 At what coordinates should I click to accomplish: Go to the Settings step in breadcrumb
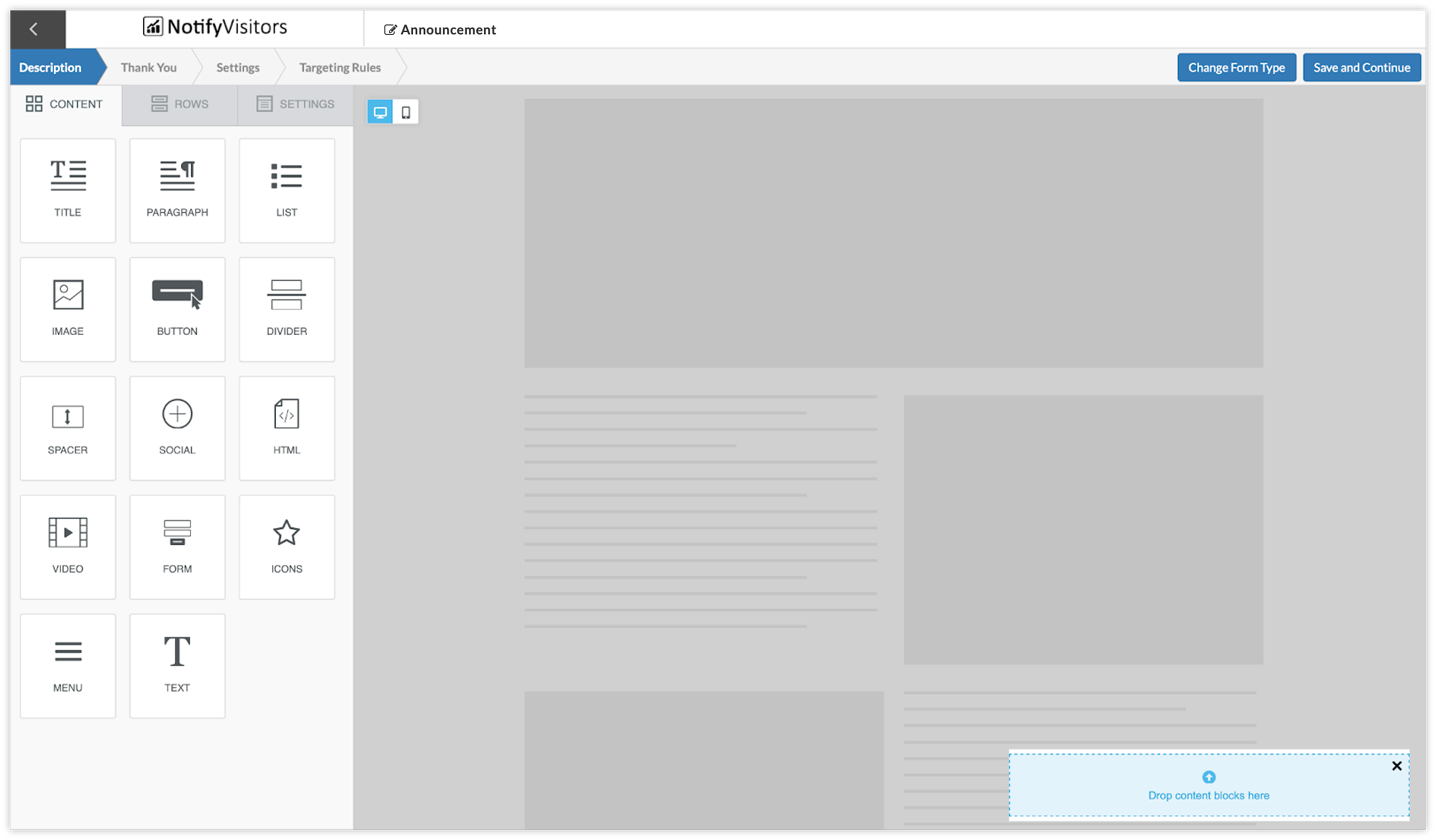tap(238, 67)
